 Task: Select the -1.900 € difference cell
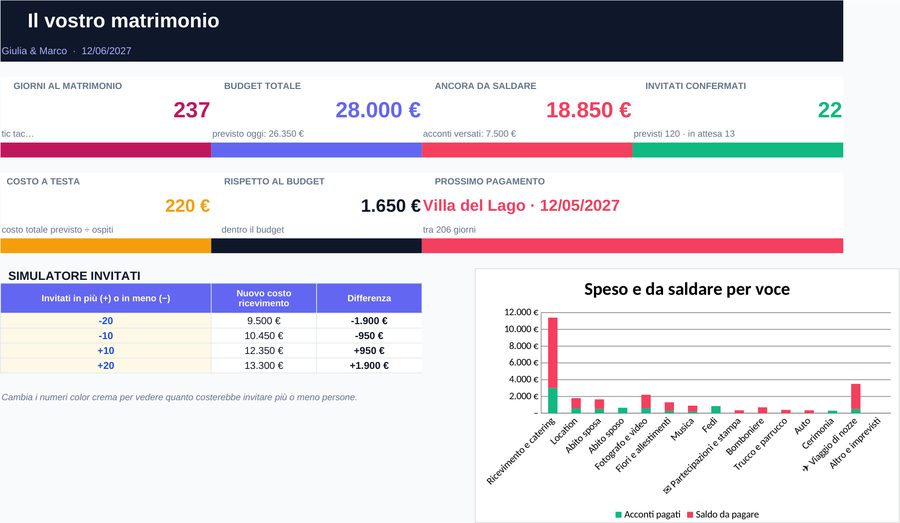pos(369,321)
